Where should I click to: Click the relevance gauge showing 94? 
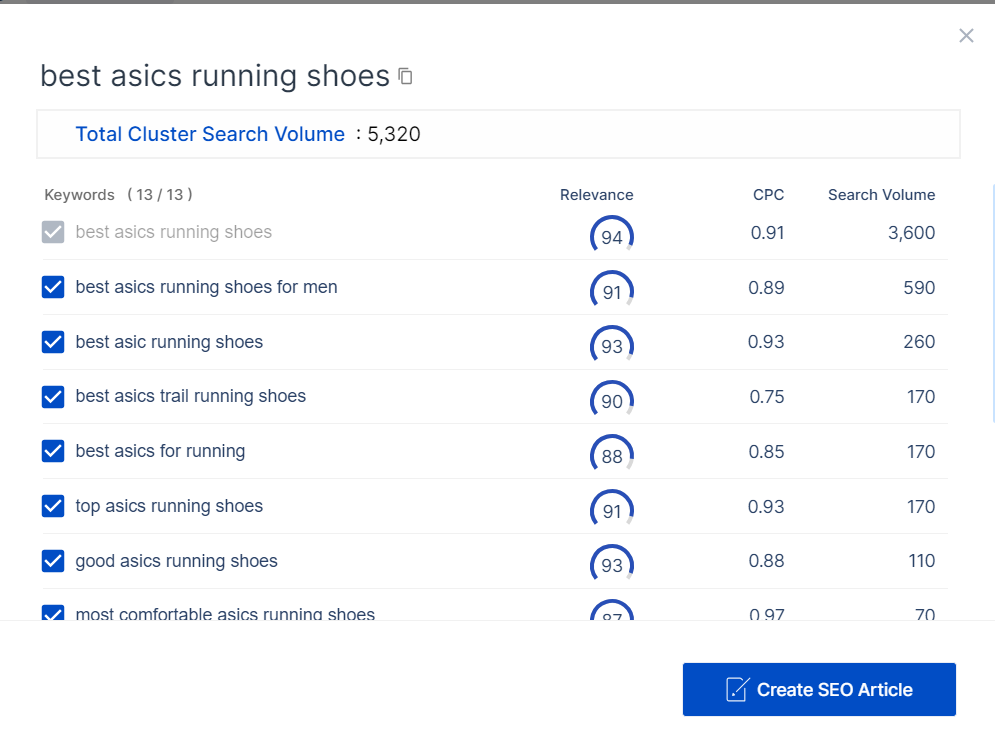(612, 236)
